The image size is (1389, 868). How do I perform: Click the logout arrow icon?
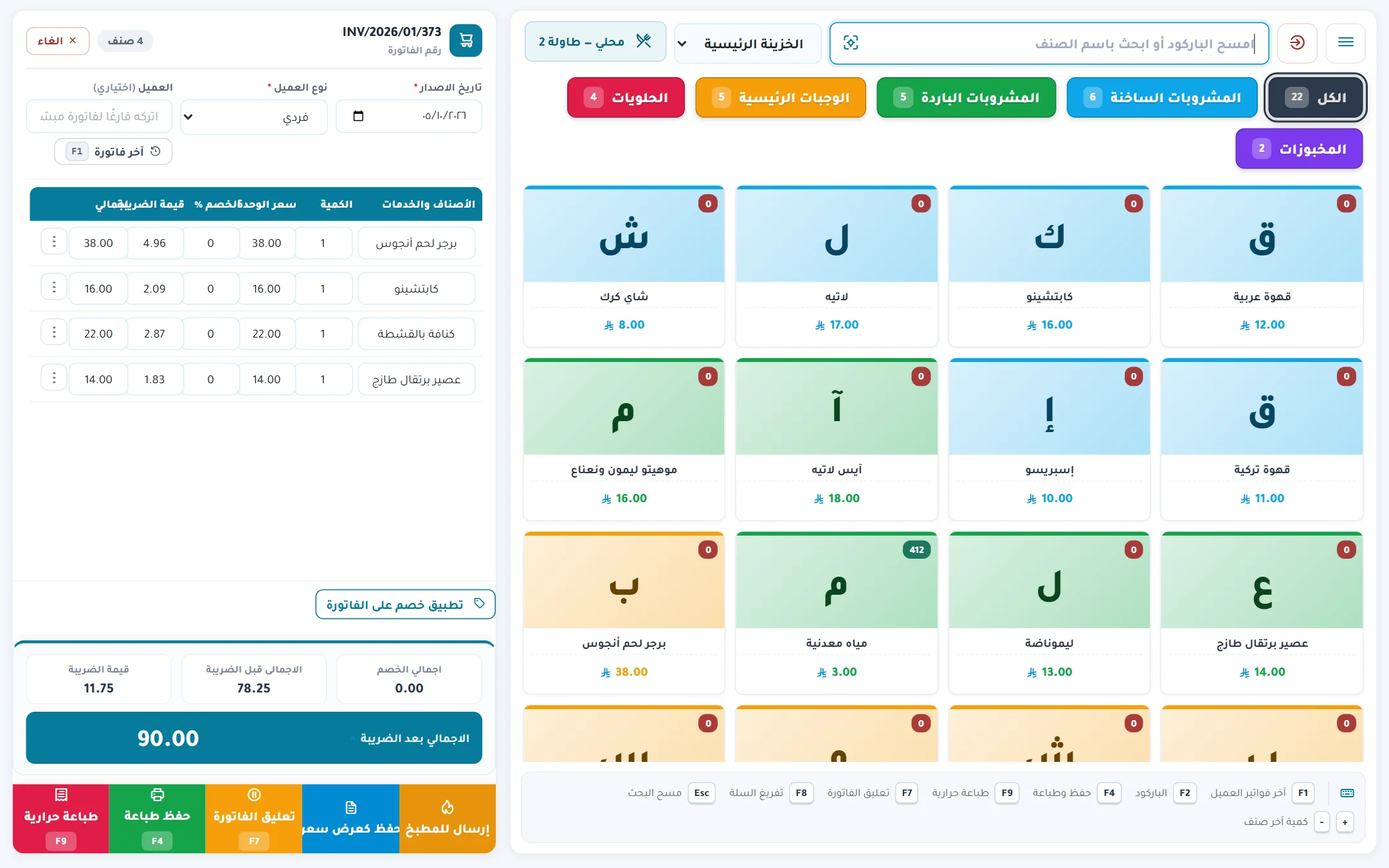pyautogui.click(x=1297, y=42)
